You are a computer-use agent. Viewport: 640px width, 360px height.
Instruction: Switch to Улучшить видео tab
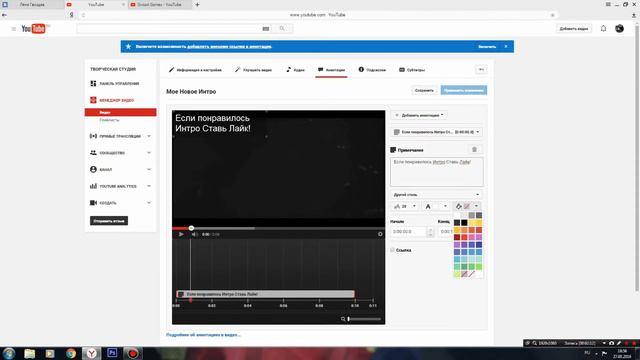pyautogui.click(x=253, y=70)
